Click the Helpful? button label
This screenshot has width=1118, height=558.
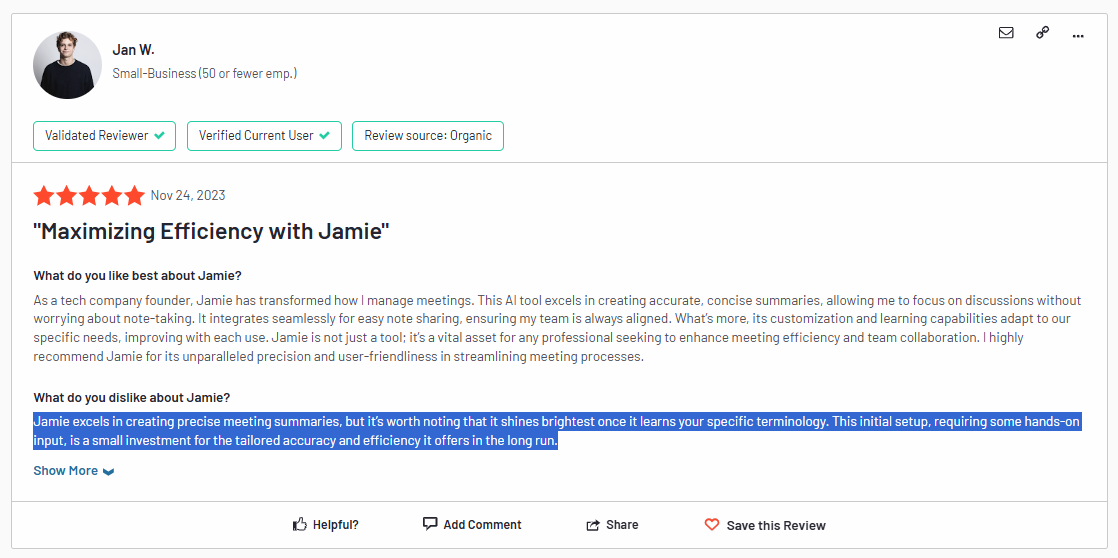336,525
